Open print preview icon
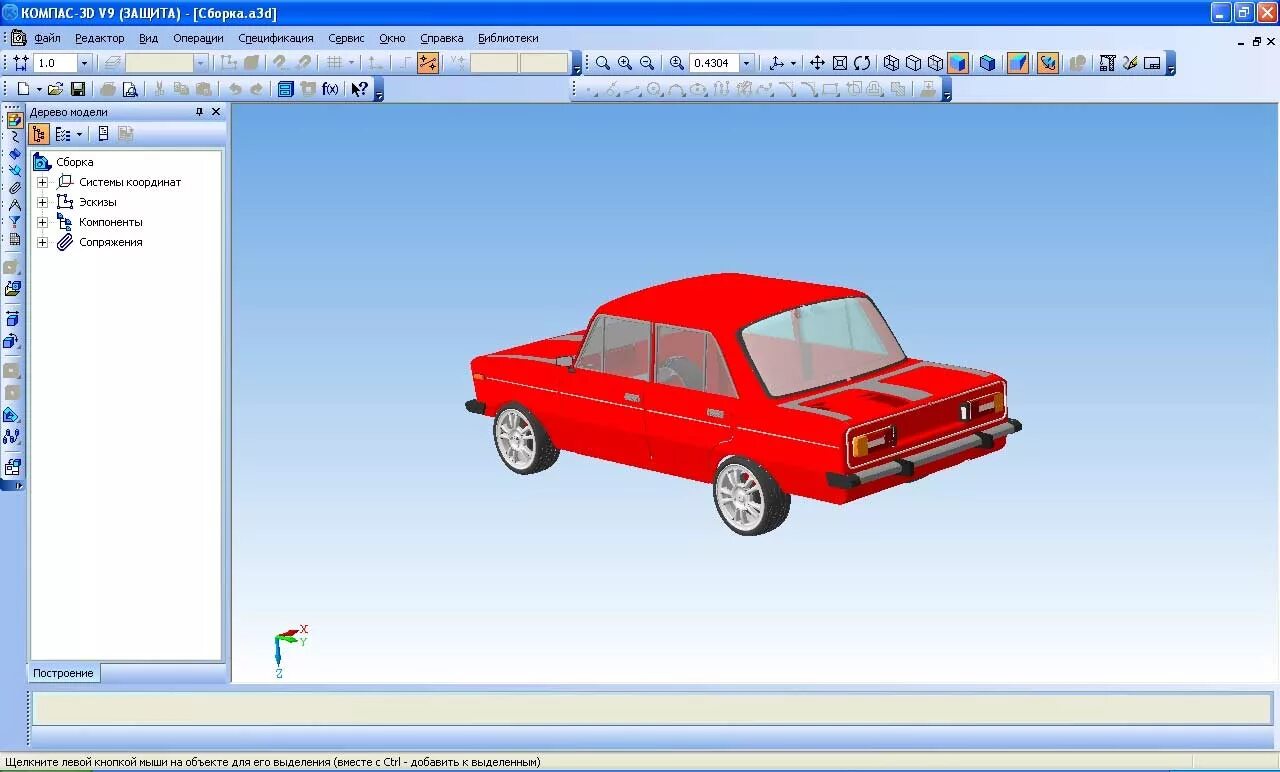1280x772 pixels. tap(130, 89)
